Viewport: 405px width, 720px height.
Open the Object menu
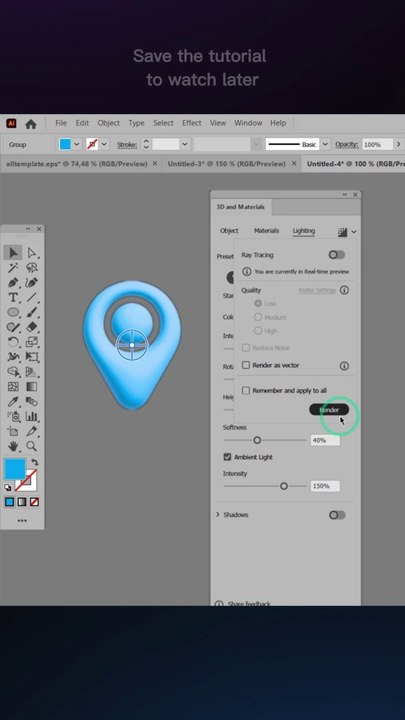click(108, 123)
